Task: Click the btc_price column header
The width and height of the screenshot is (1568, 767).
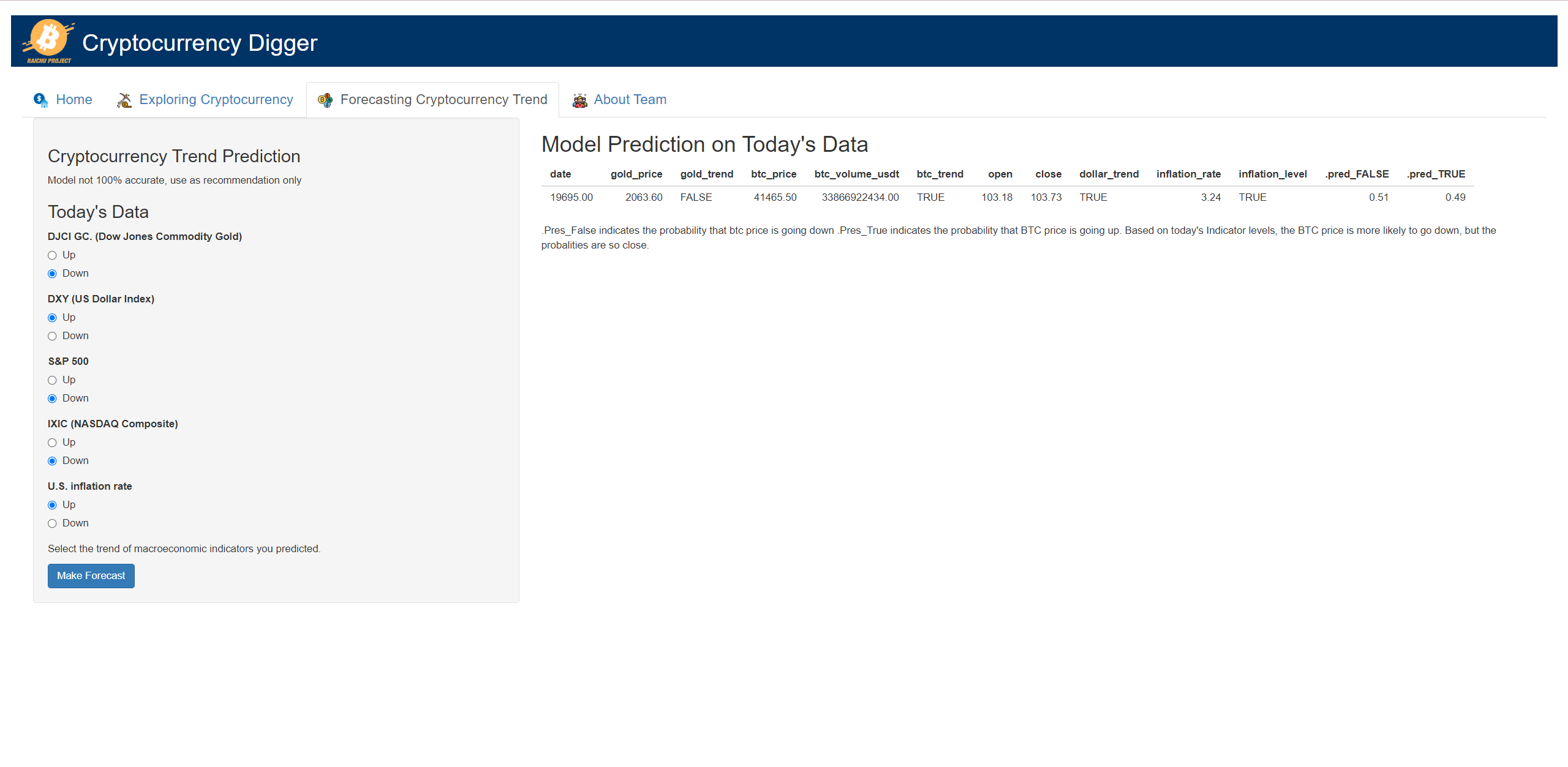Action: pos(773,174)
